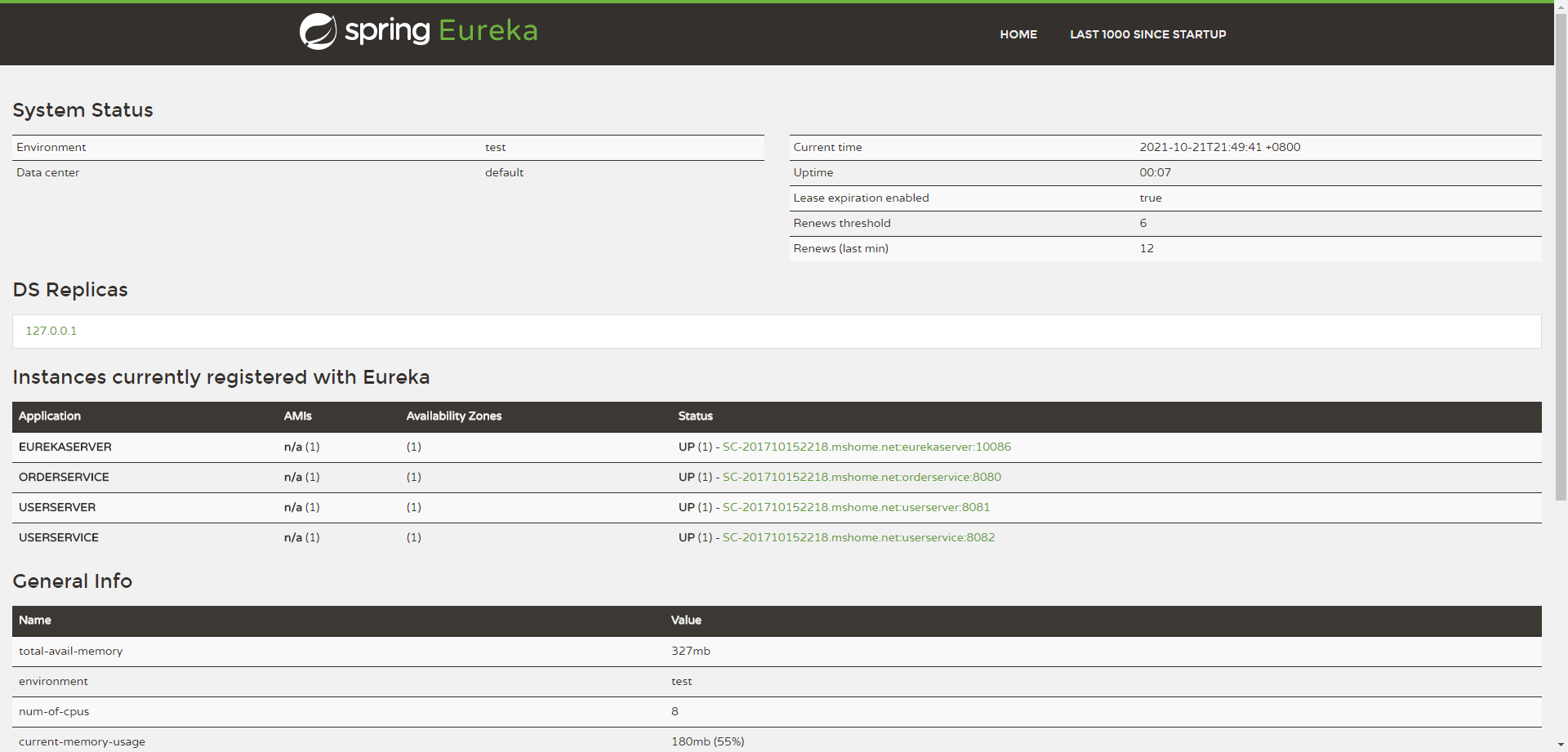Click the Application column header
Image resolution: width=1568 pixels, height=752 pixels.
click(x=50, y=416)
